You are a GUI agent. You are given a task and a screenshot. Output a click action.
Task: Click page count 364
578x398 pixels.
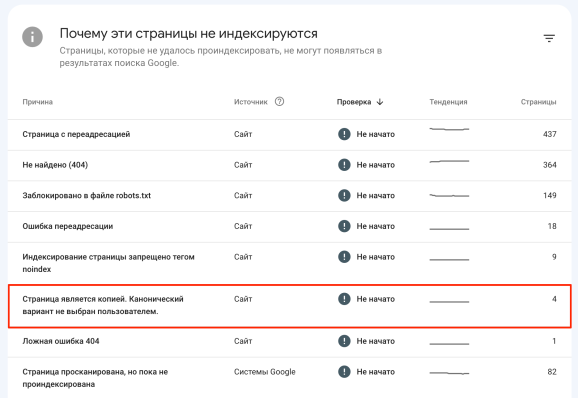coord(550,165)
